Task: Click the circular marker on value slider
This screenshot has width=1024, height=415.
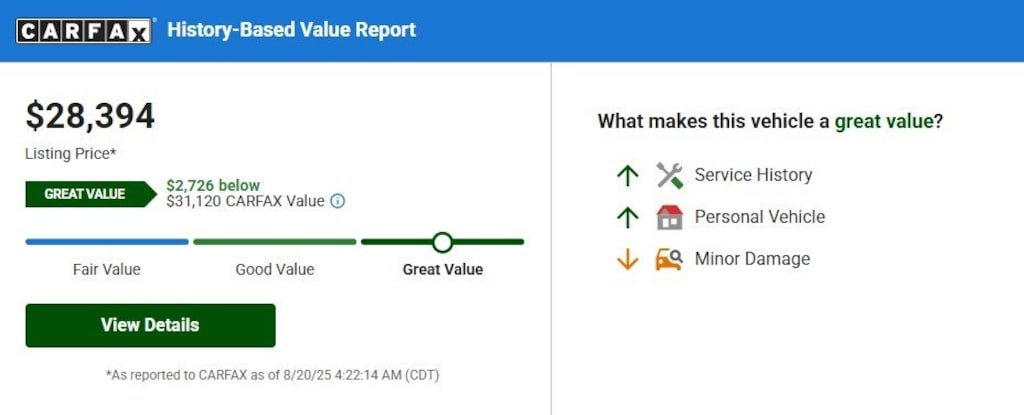Action: click(x=442, y=242)
